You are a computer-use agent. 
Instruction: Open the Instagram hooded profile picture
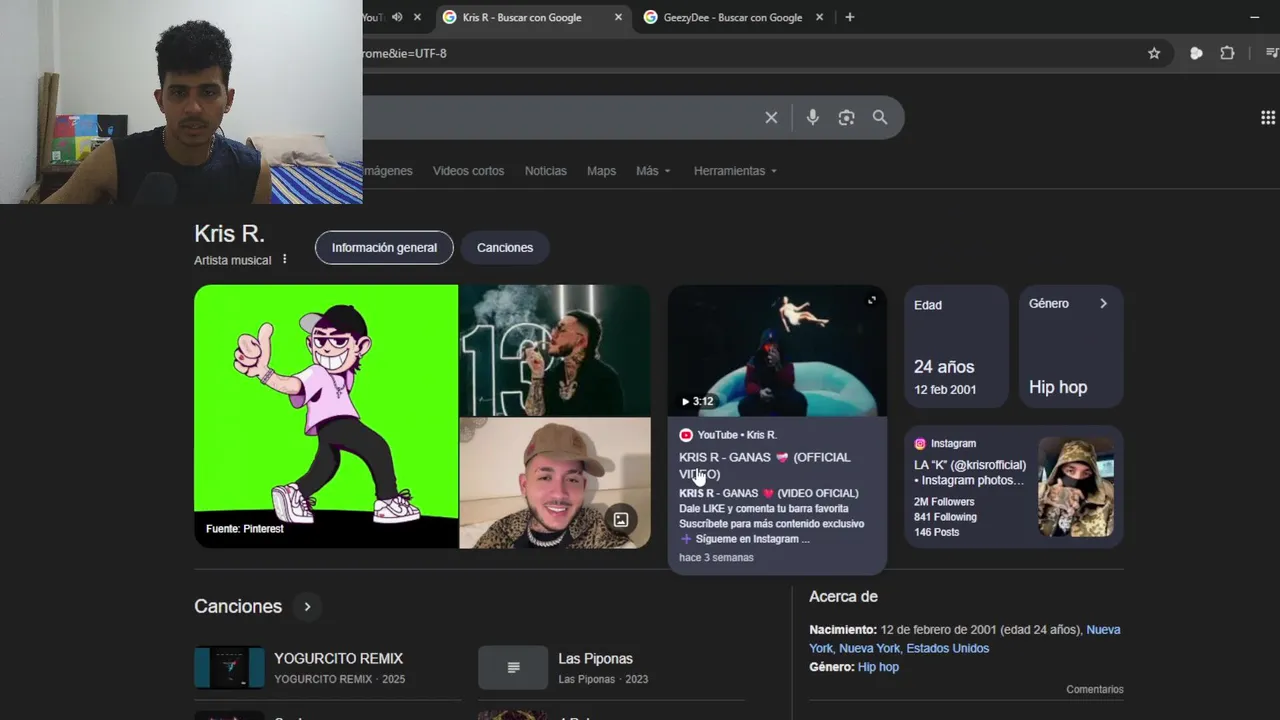1076,487
